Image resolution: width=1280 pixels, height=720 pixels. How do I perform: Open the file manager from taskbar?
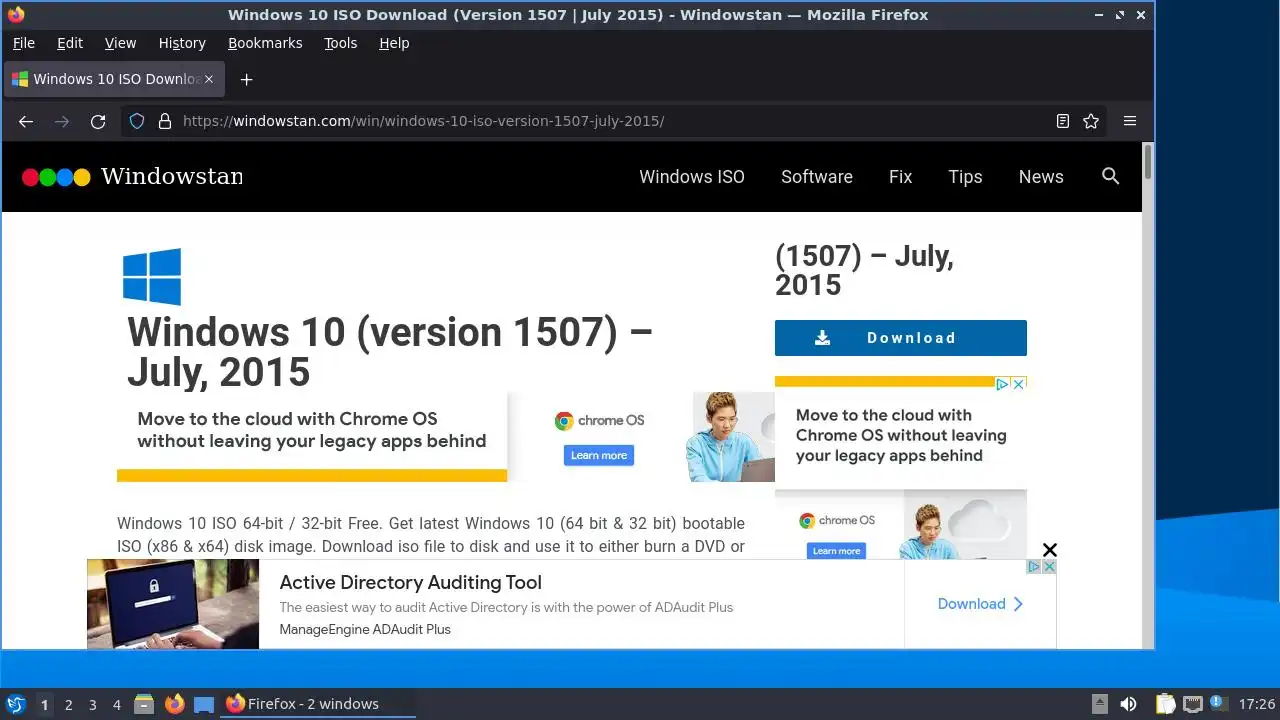coord(144,704)
